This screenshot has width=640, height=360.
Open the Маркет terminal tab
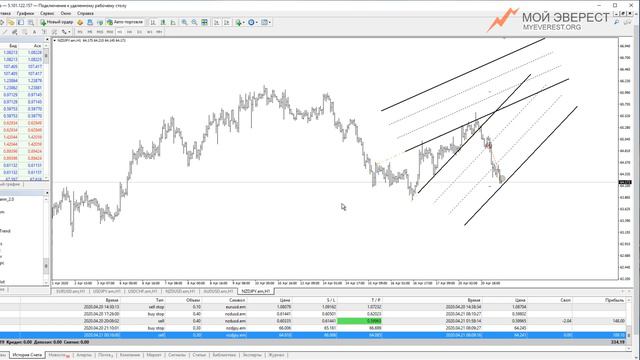pyautogui.click(x=154, y=355)
